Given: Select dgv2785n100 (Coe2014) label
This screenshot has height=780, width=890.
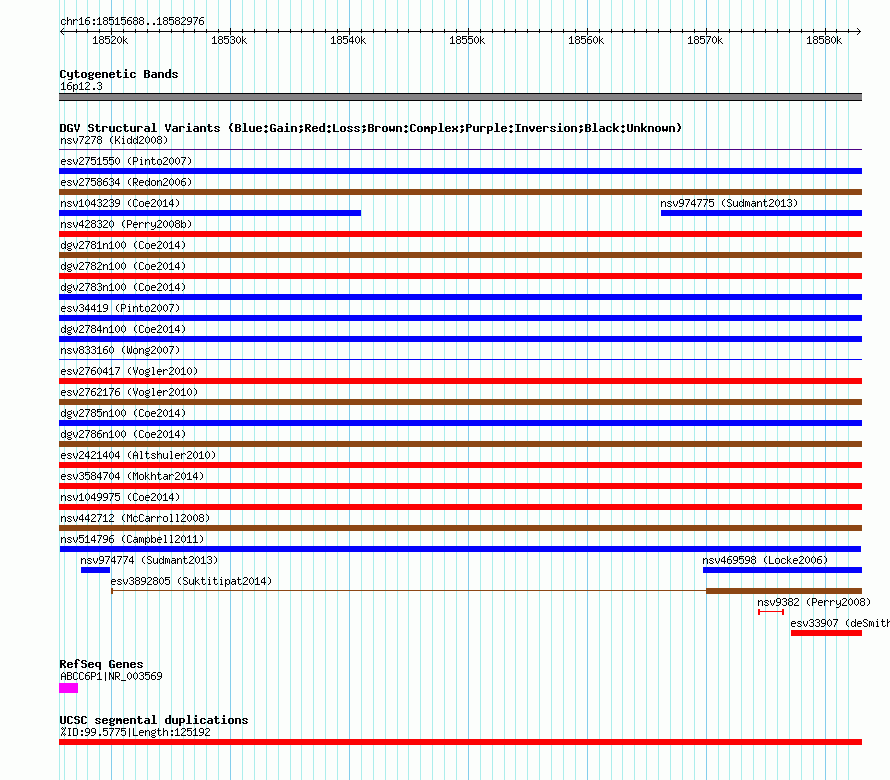Looking at the screenshot, I should tap(123, 413).
